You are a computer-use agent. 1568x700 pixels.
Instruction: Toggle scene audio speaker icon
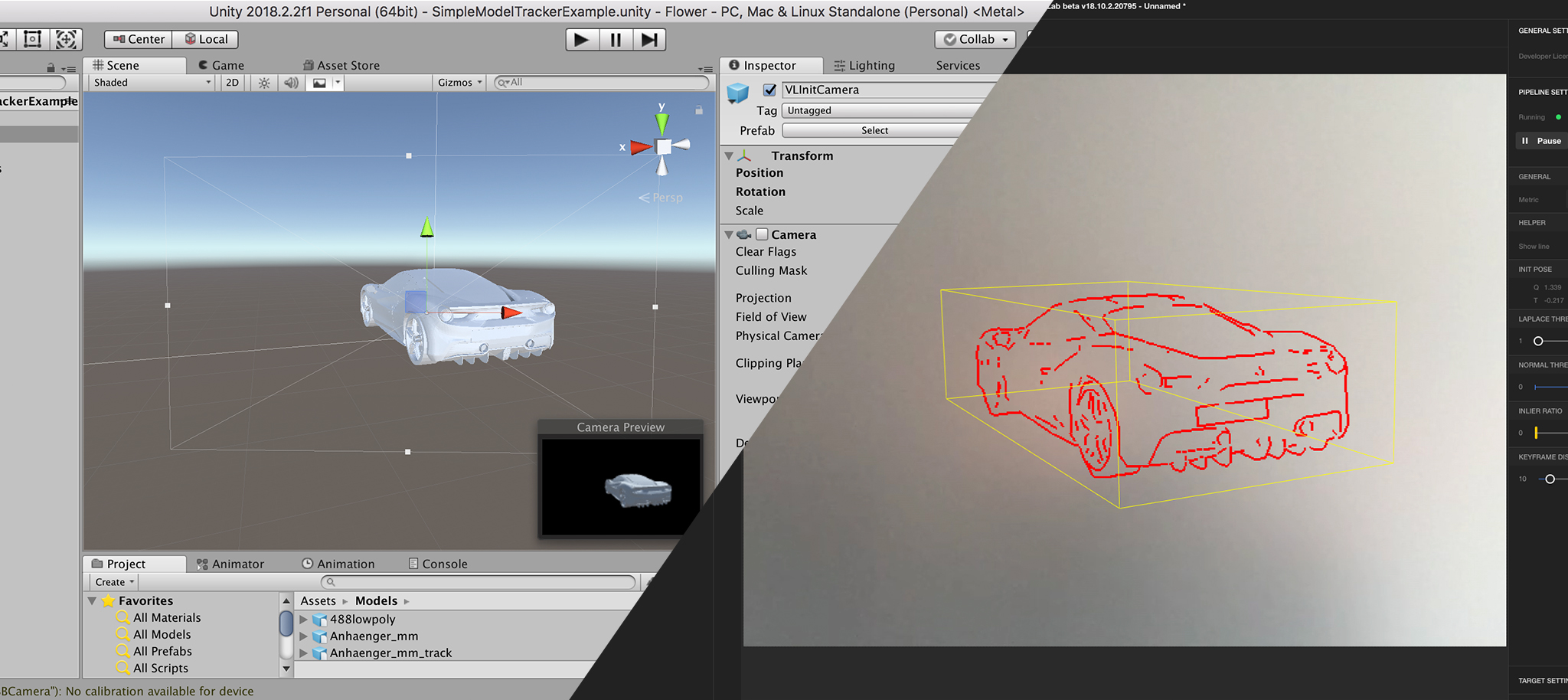point(291,83)
